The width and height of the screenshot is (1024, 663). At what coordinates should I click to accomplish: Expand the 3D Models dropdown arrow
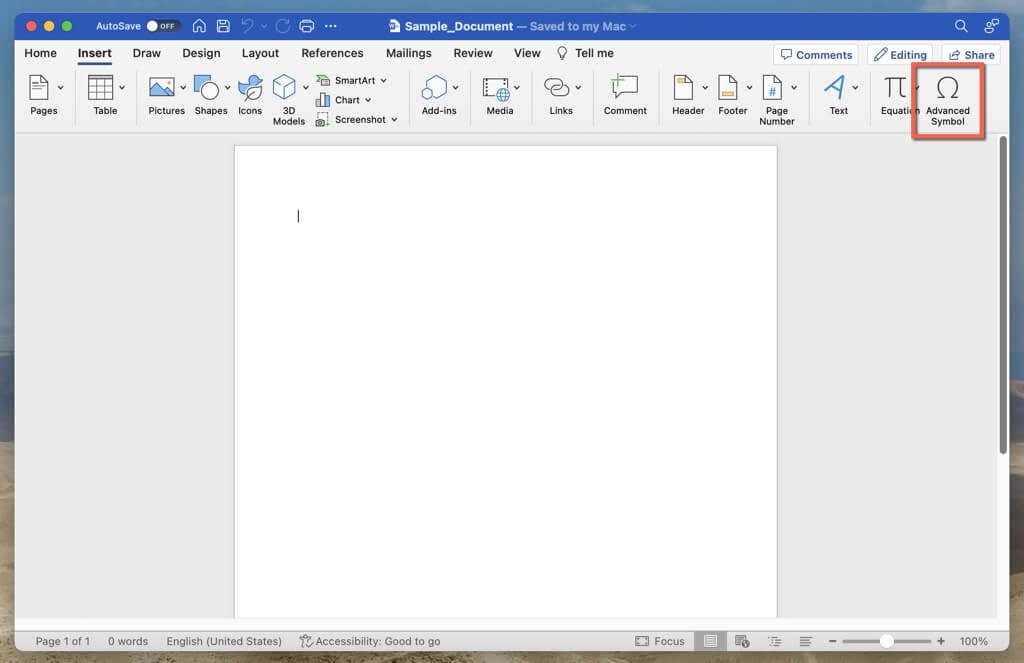pos(306,88)
